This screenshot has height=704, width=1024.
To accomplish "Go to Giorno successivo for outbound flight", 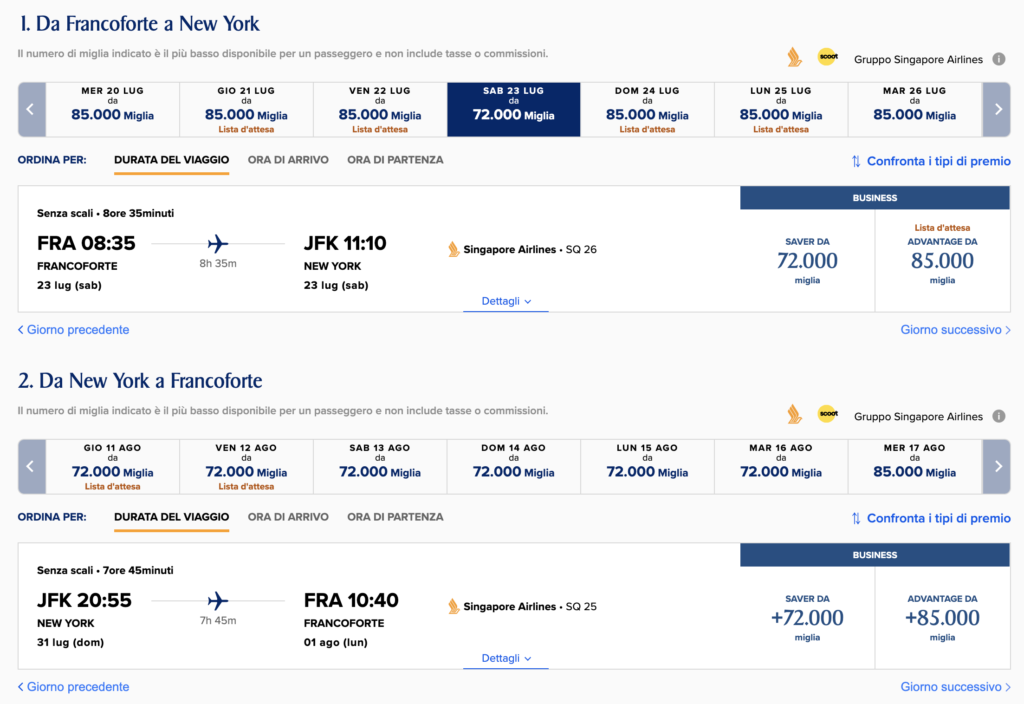I will [955, 330].
